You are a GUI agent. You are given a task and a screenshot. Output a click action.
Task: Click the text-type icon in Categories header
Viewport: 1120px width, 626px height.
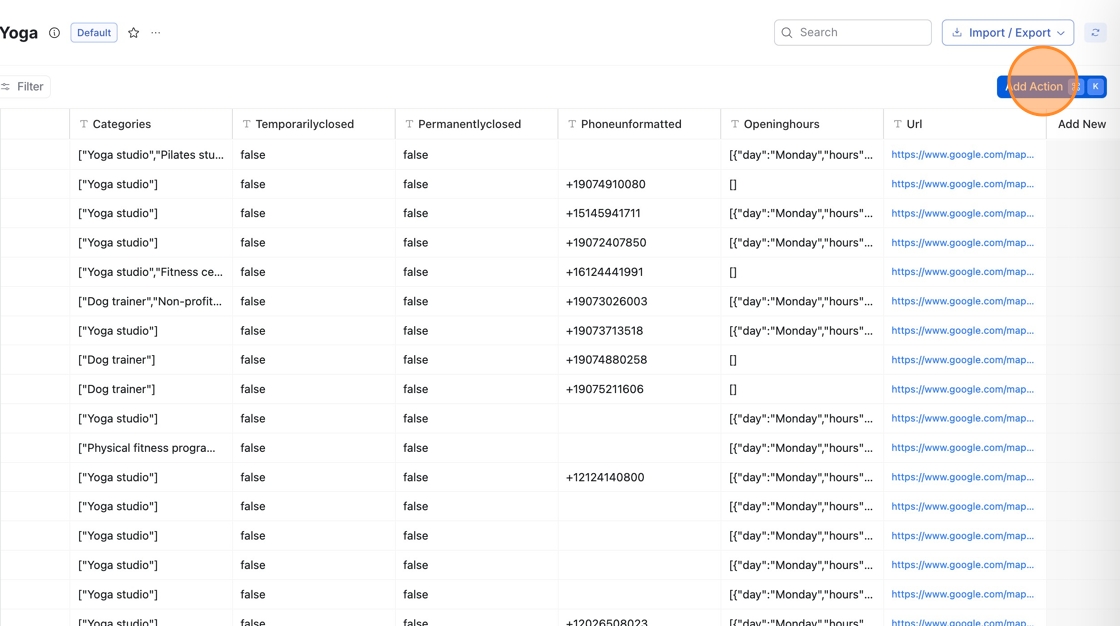click(x=84, y=124)
